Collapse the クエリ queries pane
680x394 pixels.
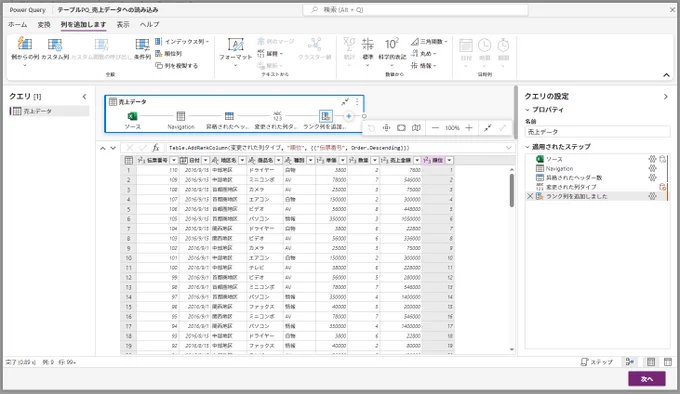point(85,97)
